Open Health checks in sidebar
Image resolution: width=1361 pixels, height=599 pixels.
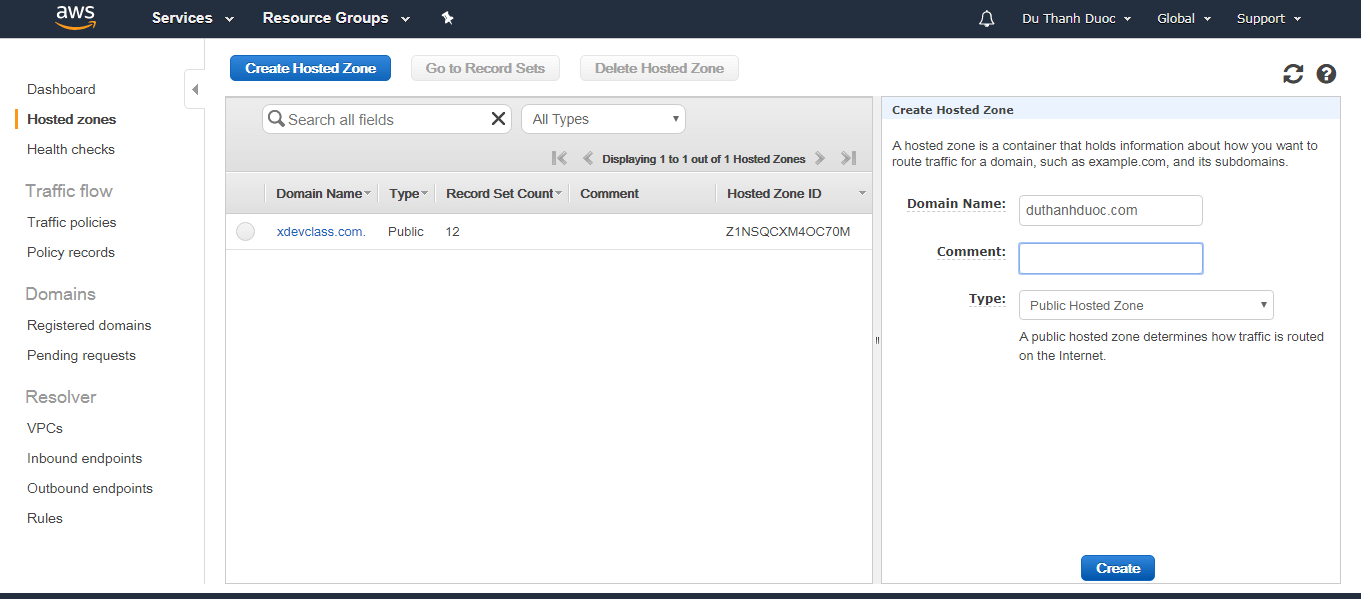click(x=71, y=149)
